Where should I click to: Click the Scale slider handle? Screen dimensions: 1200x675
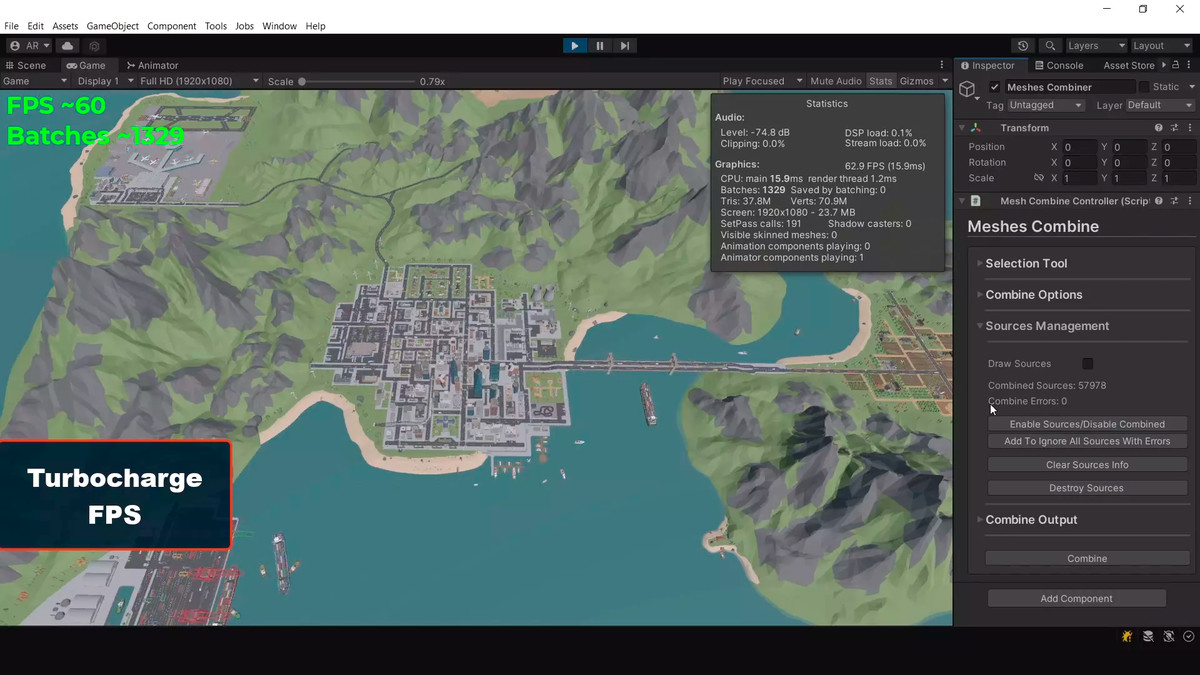(302, 81)
